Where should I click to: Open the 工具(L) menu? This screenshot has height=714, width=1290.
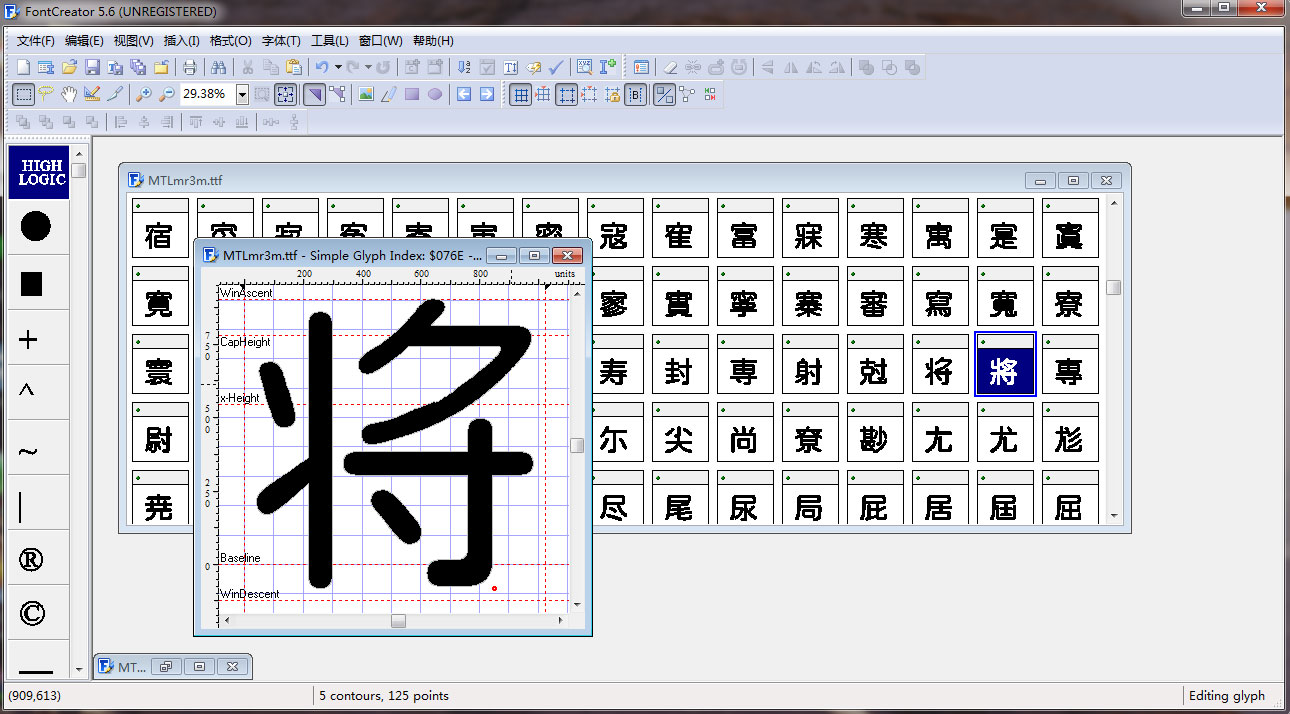(x=329, y=41)
